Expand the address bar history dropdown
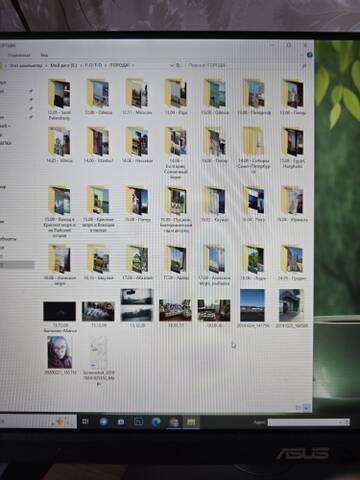The height and width of the screenshot is (480, 360). (172, 66)
